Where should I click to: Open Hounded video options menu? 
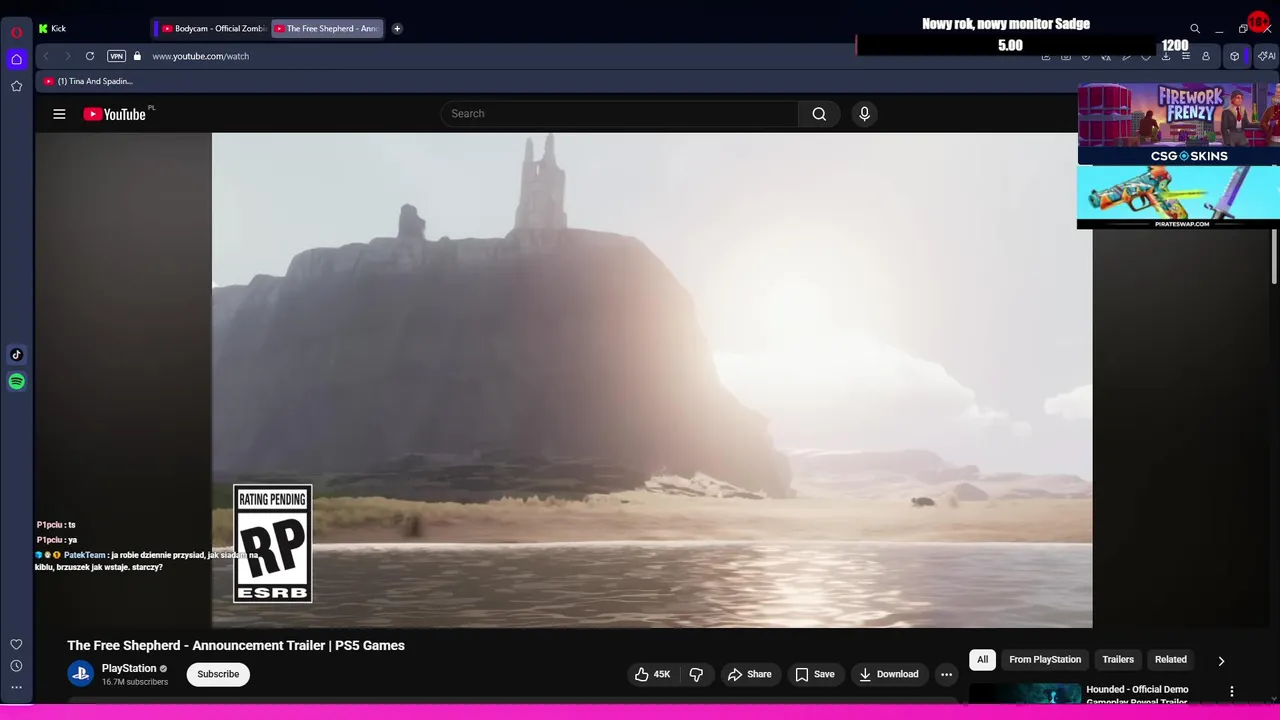coord(1232,692)
